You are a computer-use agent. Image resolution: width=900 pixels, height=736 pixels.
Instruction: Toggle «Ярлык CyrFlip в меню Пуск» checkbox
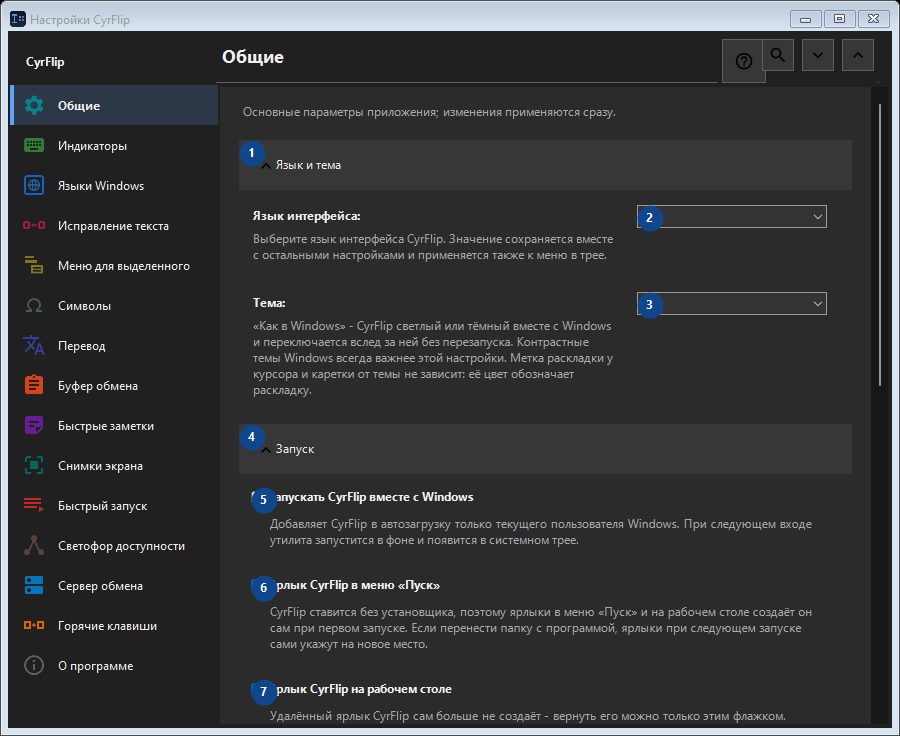[258, 586]
